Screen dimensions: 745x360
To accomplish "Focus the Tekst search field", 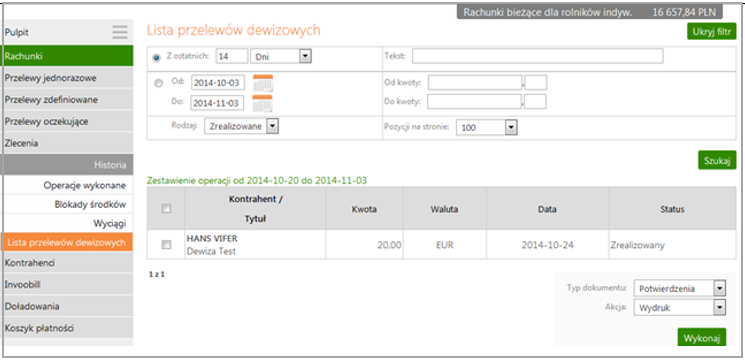I will [x=538, y=56].
